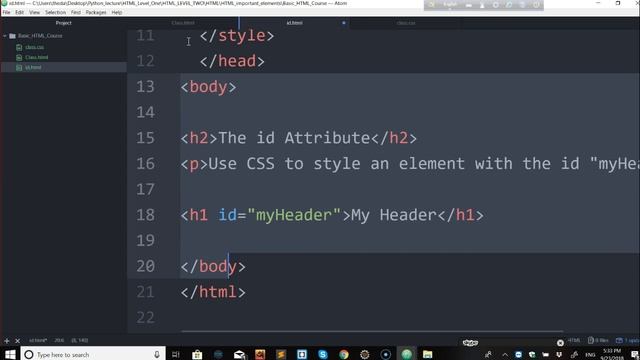Click the Class.html file icon in tree
This screenshot has height=360, width=640.
pos(19,58)
